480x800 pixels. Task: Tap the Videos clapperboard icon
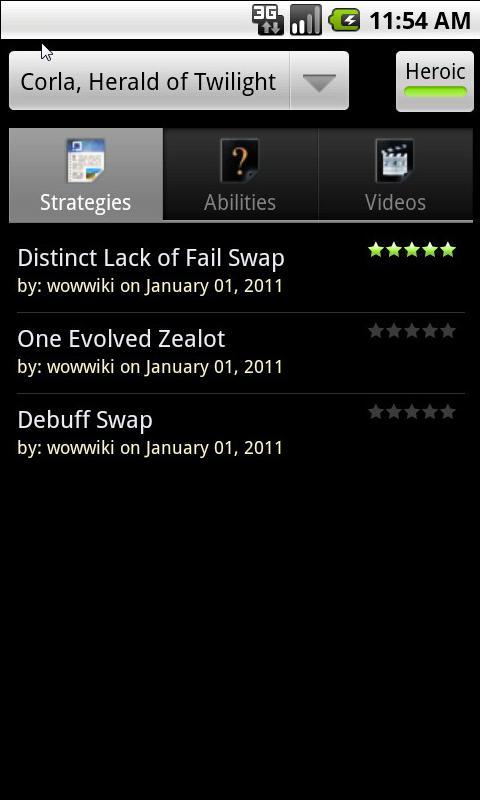[394, 160]
